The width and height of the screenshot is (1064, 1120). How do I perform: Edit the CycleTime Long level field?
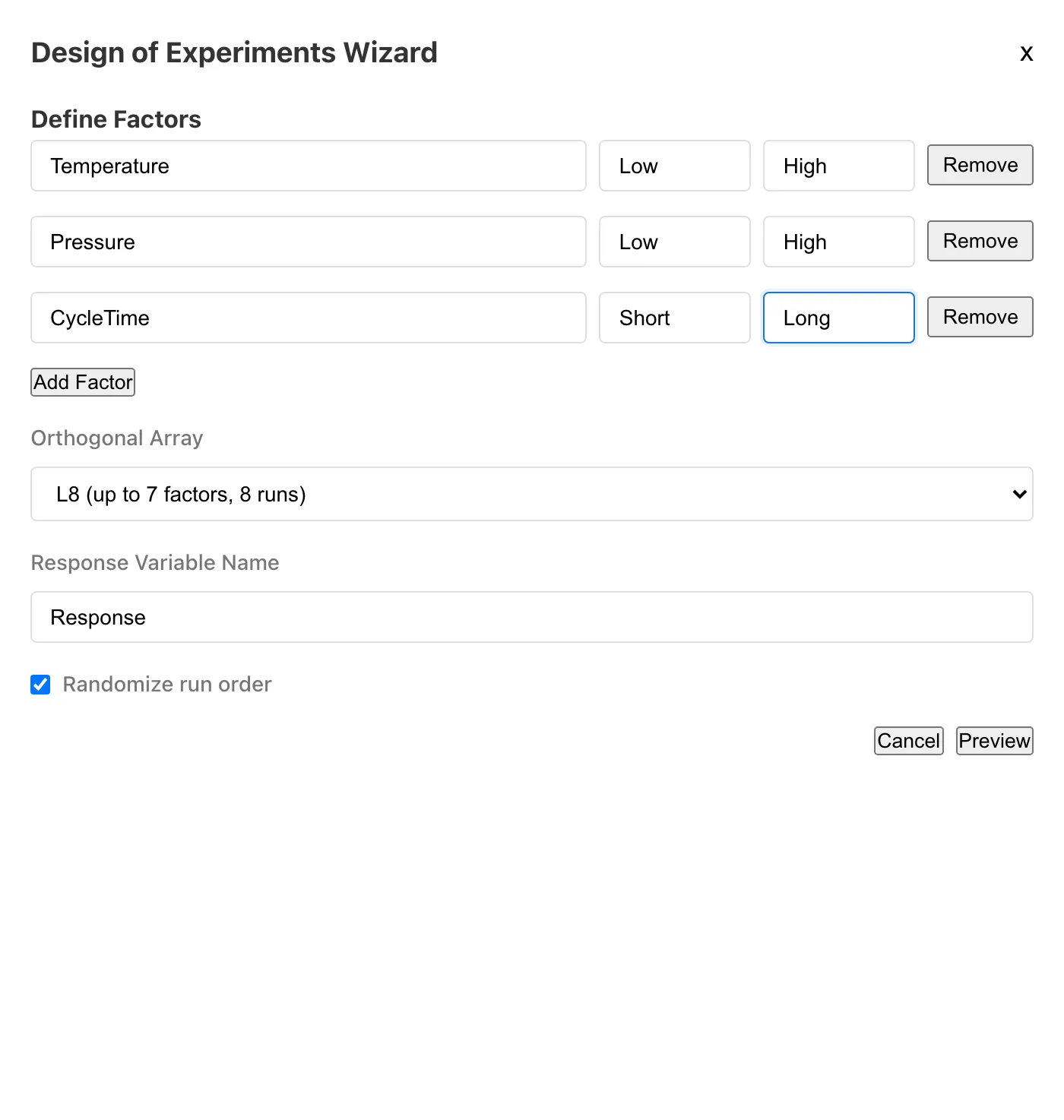click(x=838, y=318)
